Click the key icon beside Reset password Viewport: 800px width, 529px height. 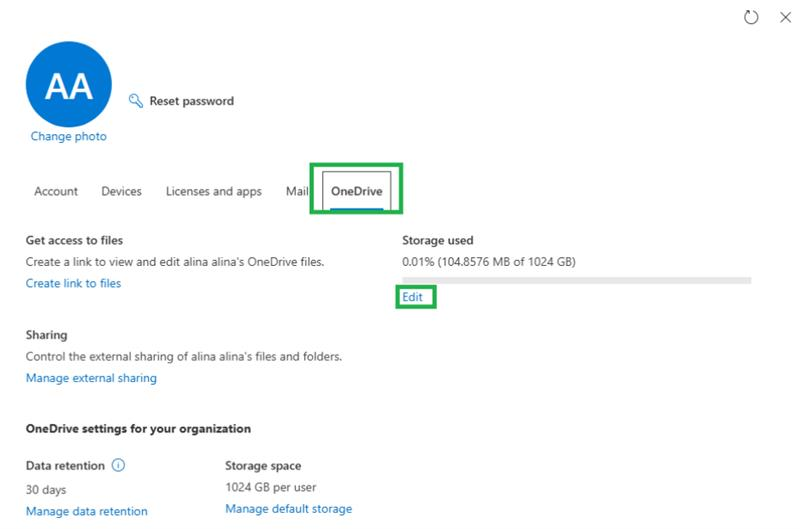(136, 100)
